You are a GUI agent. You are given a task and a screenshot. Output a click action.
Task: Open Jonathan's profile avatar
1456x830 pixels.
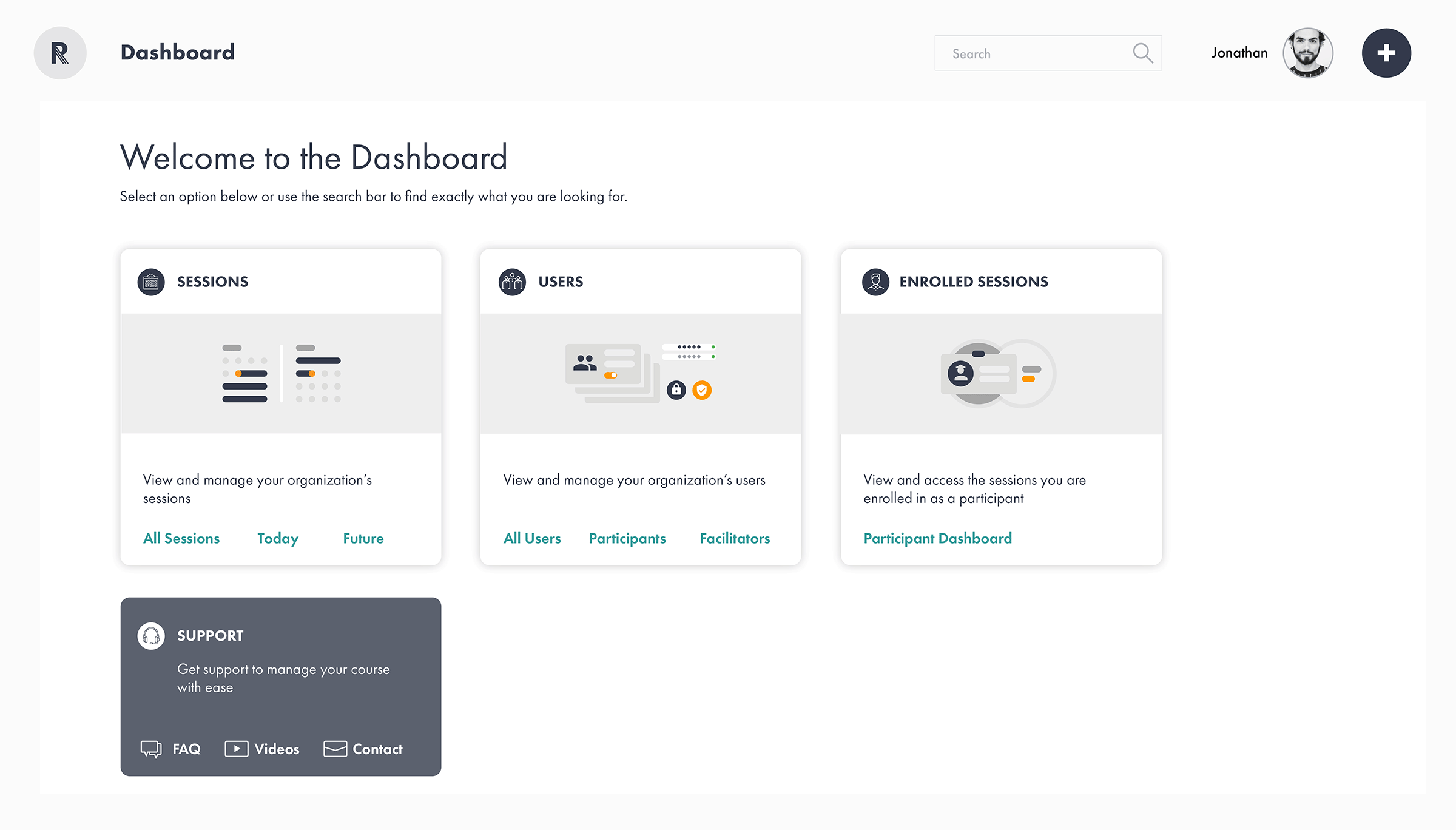coord(1308,53)
